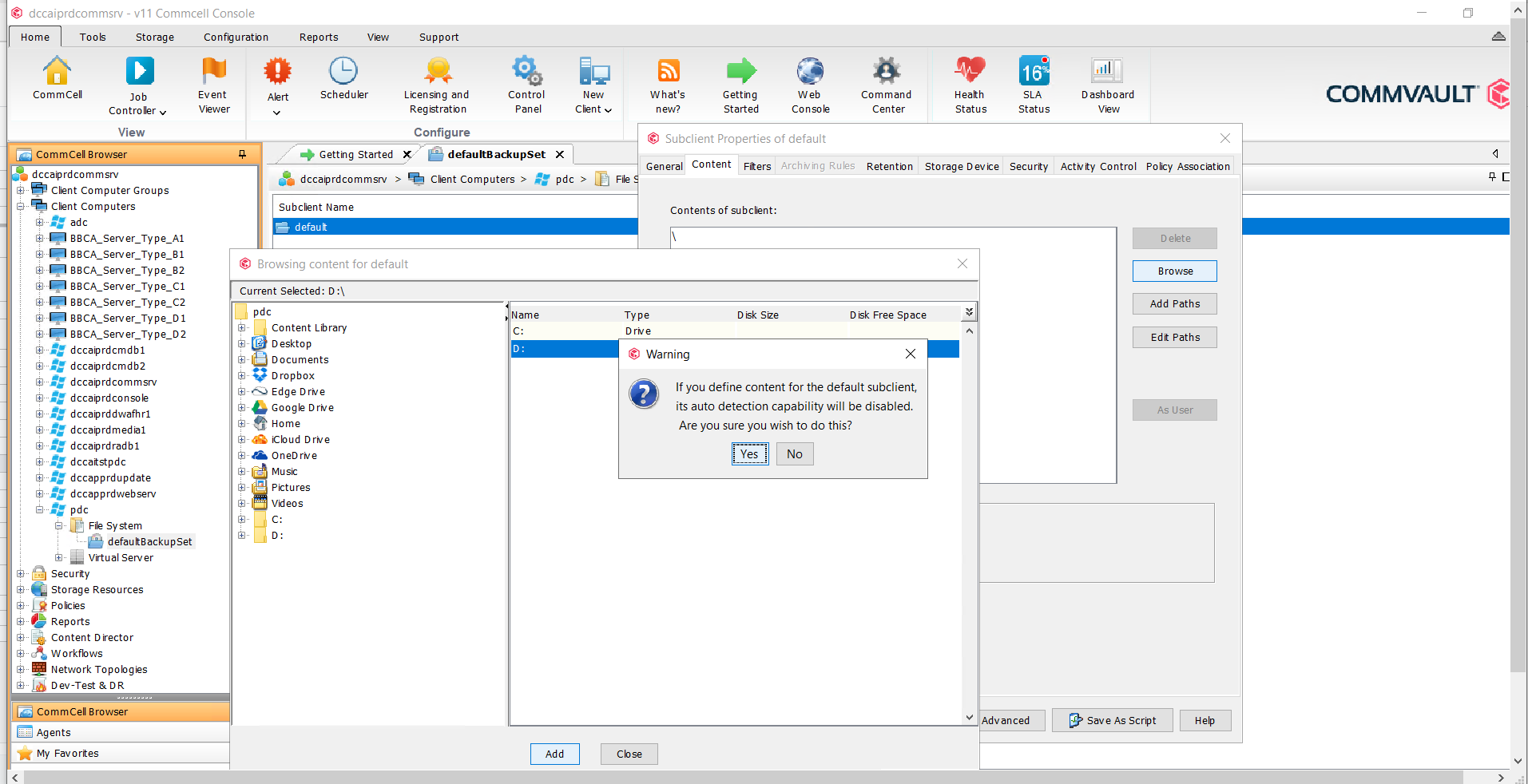Close the Warning dialog with X

pos(911,354)
